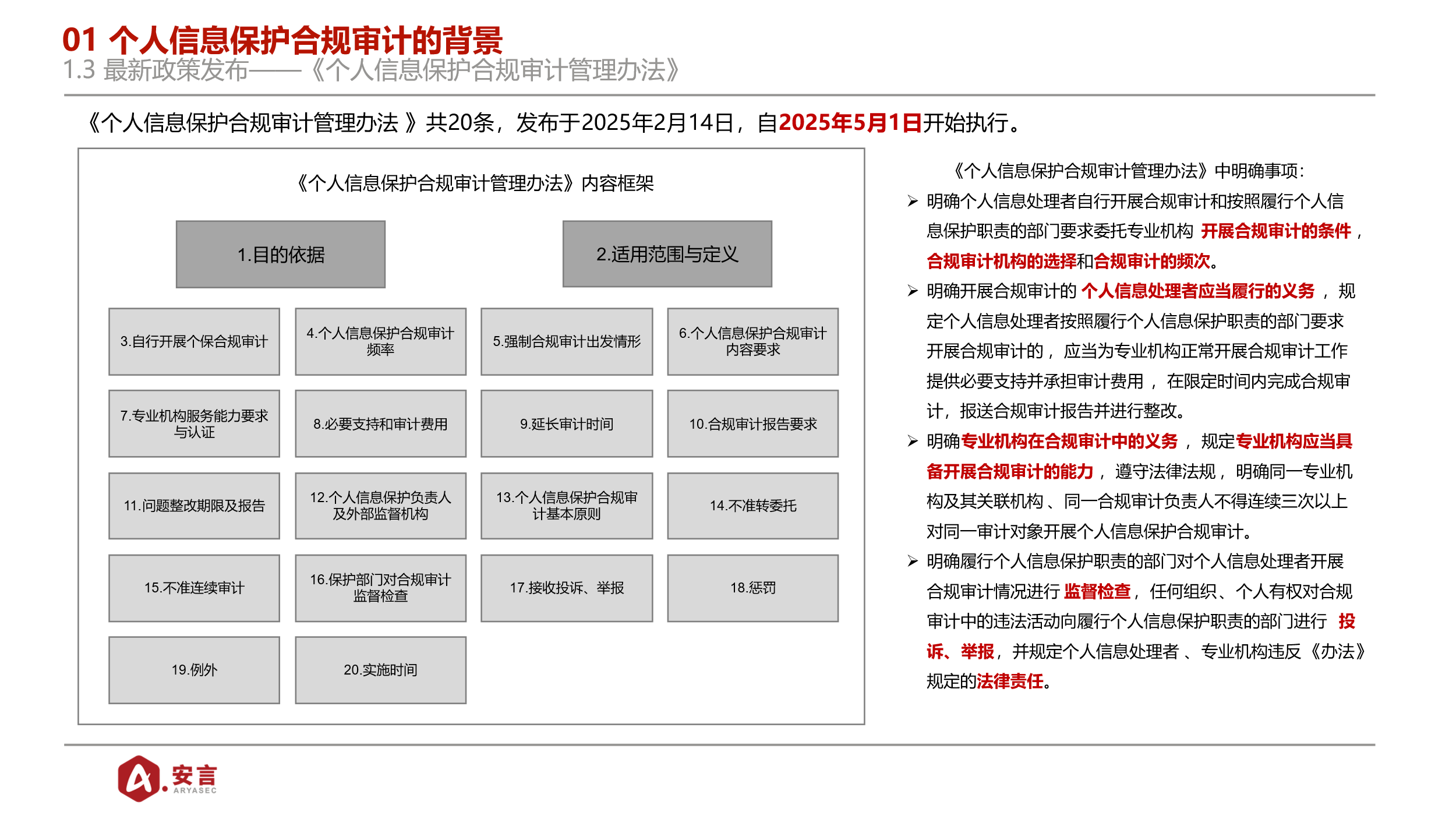Click the 安言 ARYASEC logo icon
Image resolution: width=1456 pixels, height=819 pixels.
tap(140, 778)
